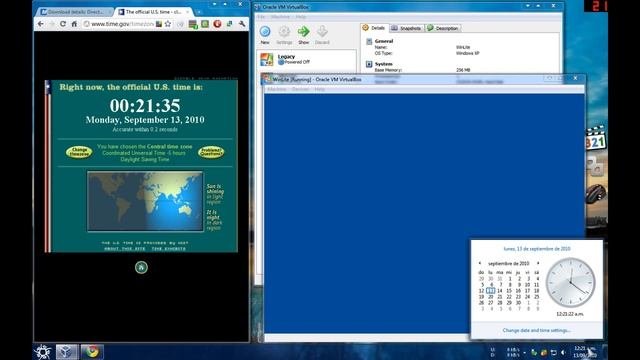Click the Legacy VM Windows icon
Image resolution: width=640 pixels, height=360 pixels.
(267, 60)
